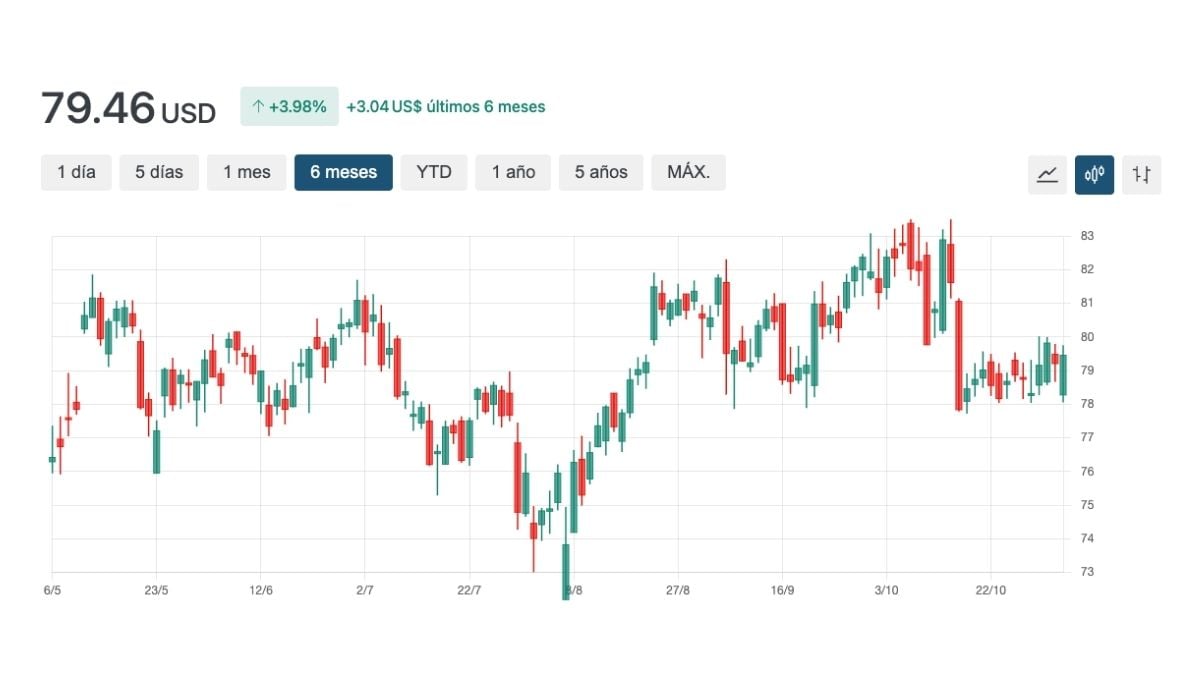Click the 79.46 USD price

coord(128,108)
